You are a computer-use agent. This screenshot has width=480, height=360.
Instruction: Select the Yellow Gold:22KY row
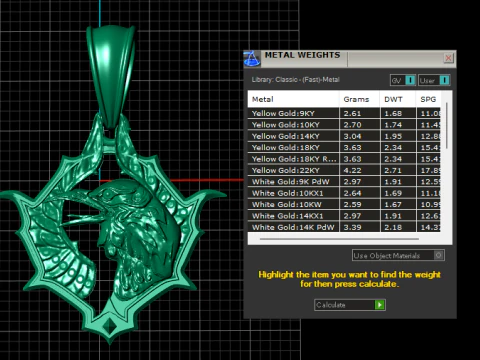(x=344, y=170)
